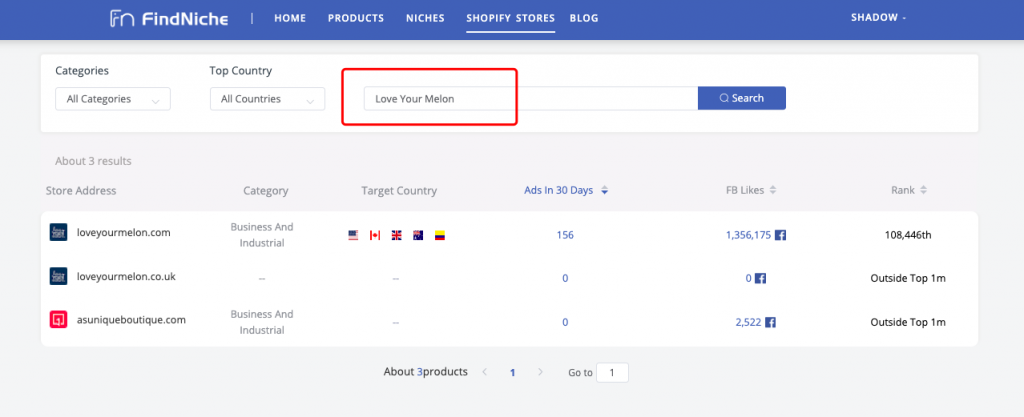
Task: Click the Go to page input
Action: click(x=613, y=373)
